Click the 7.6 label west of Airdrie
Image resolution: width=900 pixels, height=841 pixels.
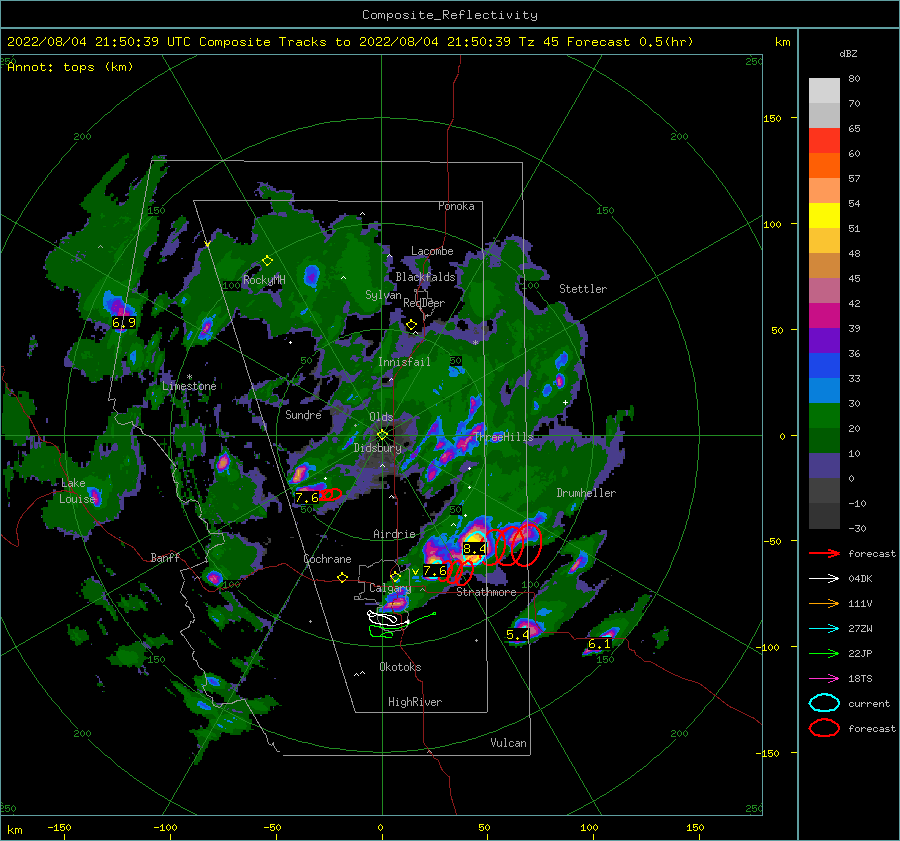point(307,497)
